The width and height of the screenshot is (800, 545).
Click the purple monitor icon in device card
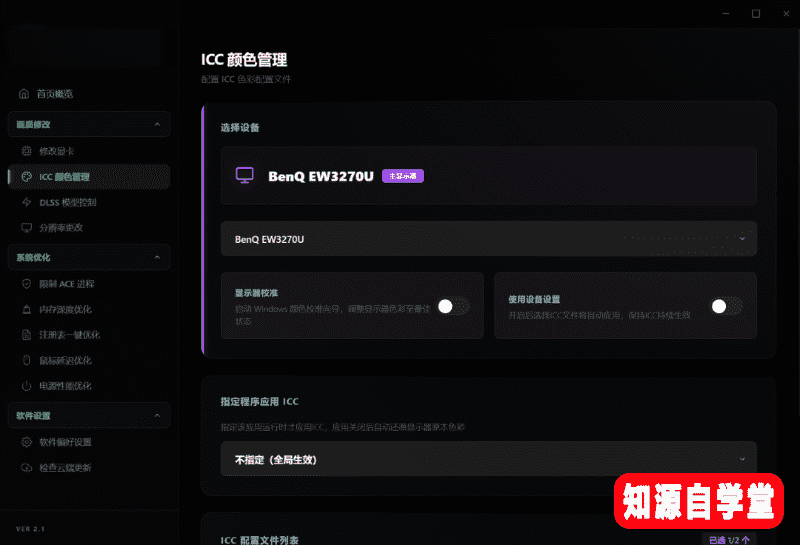pyautogui.click(x=244, y=176)
